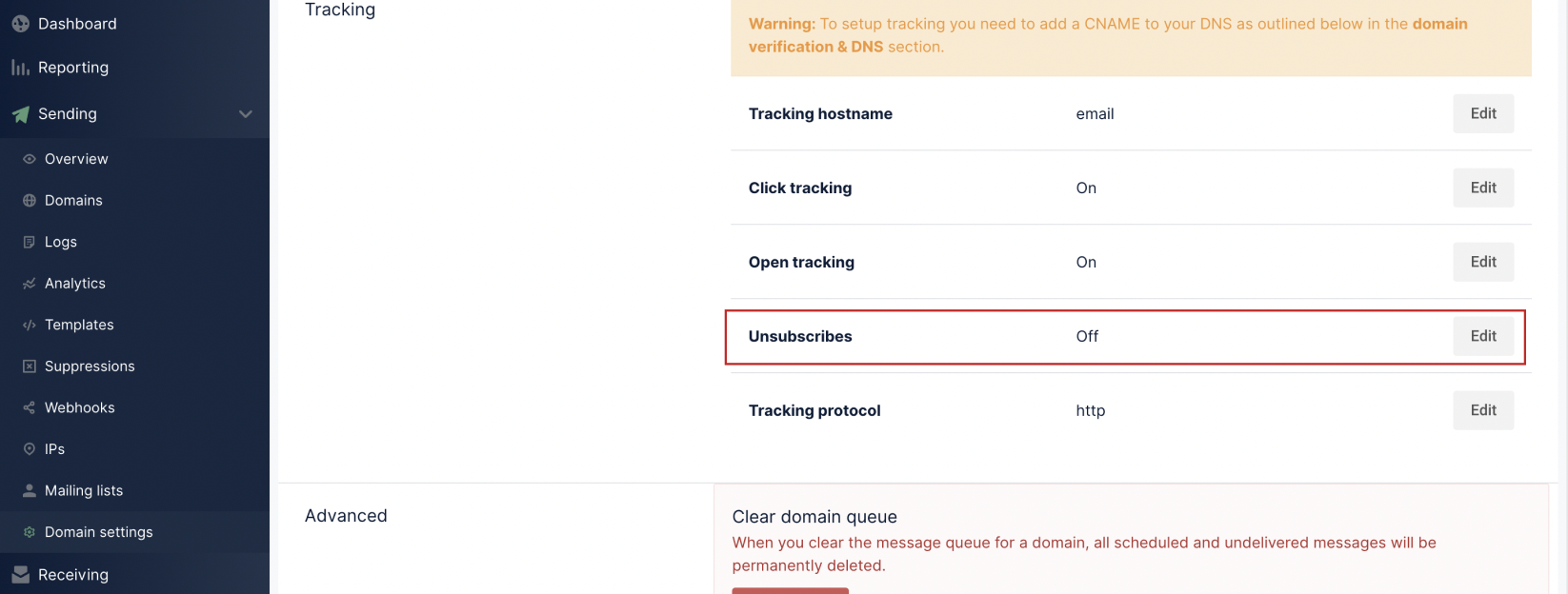Click the Overview eye icon
Image resolution: width=1568 pixels, height=594 pixels.
[x=30, y=159]
